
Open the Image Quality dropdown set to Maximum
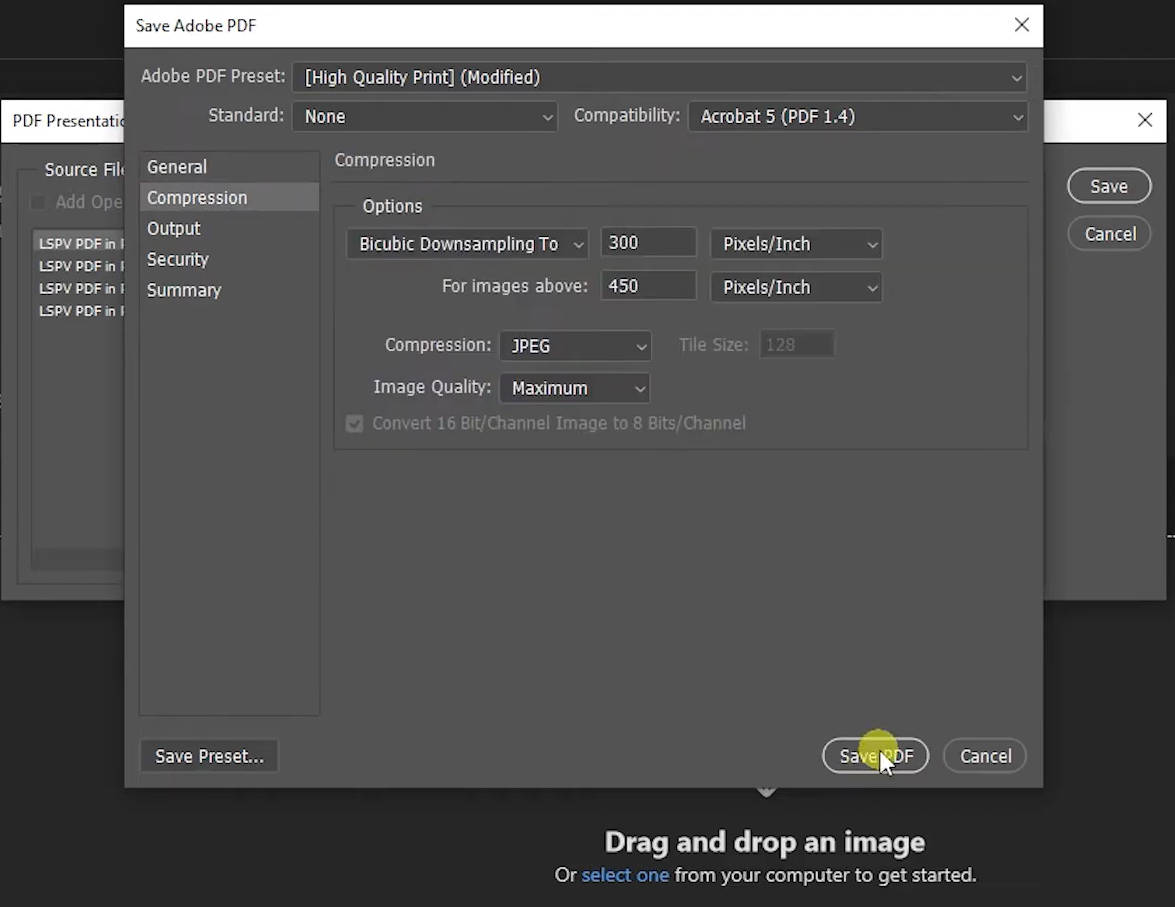pyautogui.click(x=575, y=388)
